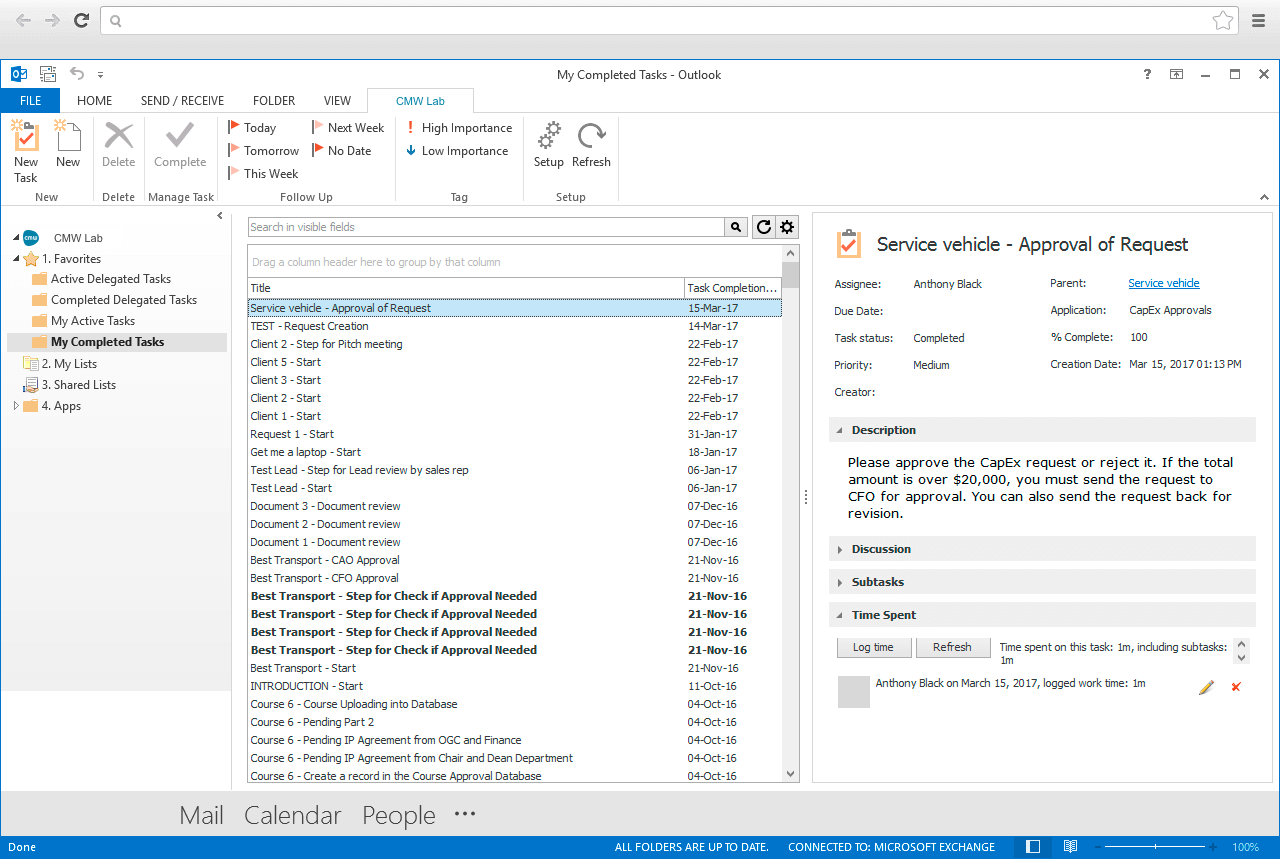Open Completed Delegated Tasks folder

[x=124, y=300]
